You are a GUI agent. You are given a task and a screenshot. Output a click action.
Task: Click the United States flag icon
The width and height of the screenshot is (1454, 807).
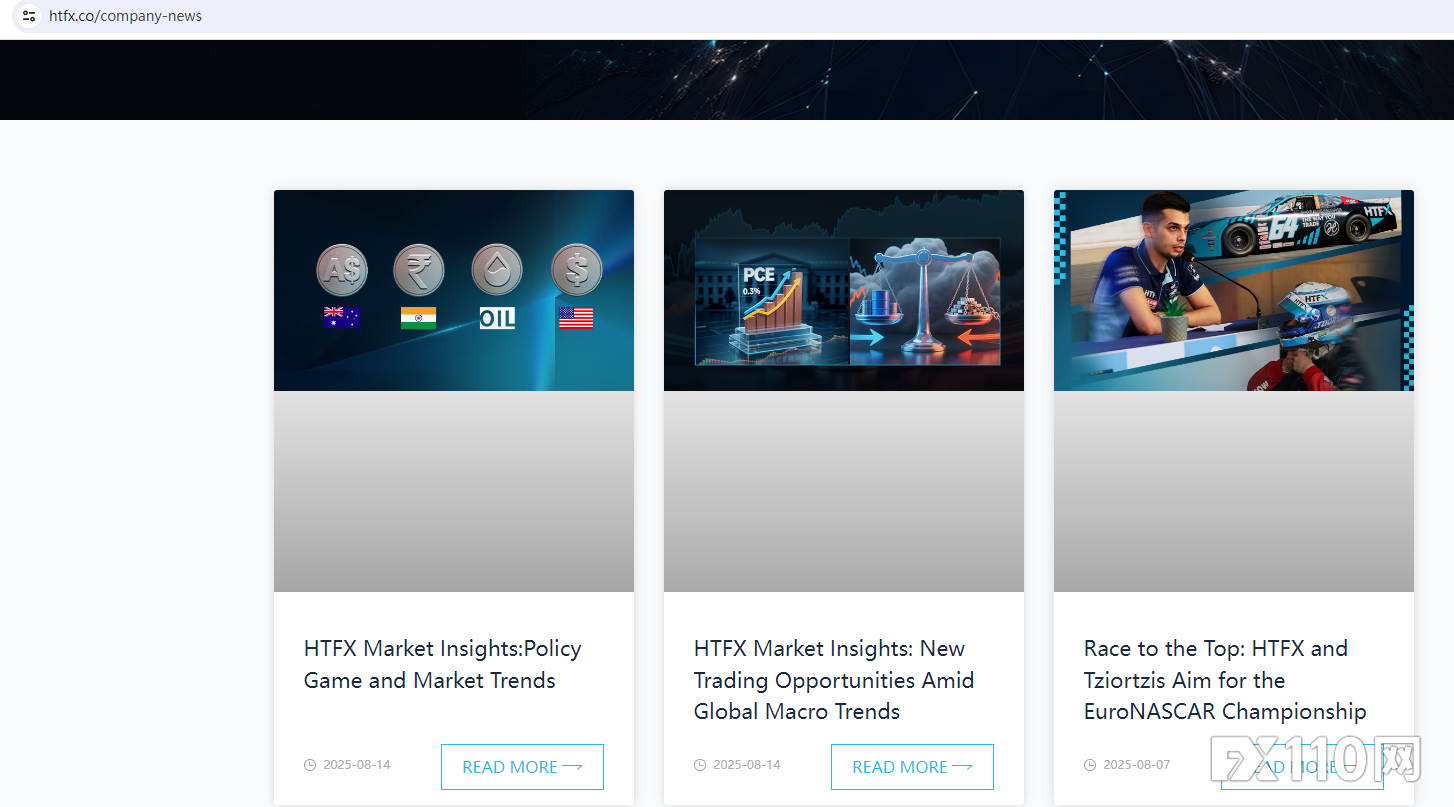pos(576,318)
